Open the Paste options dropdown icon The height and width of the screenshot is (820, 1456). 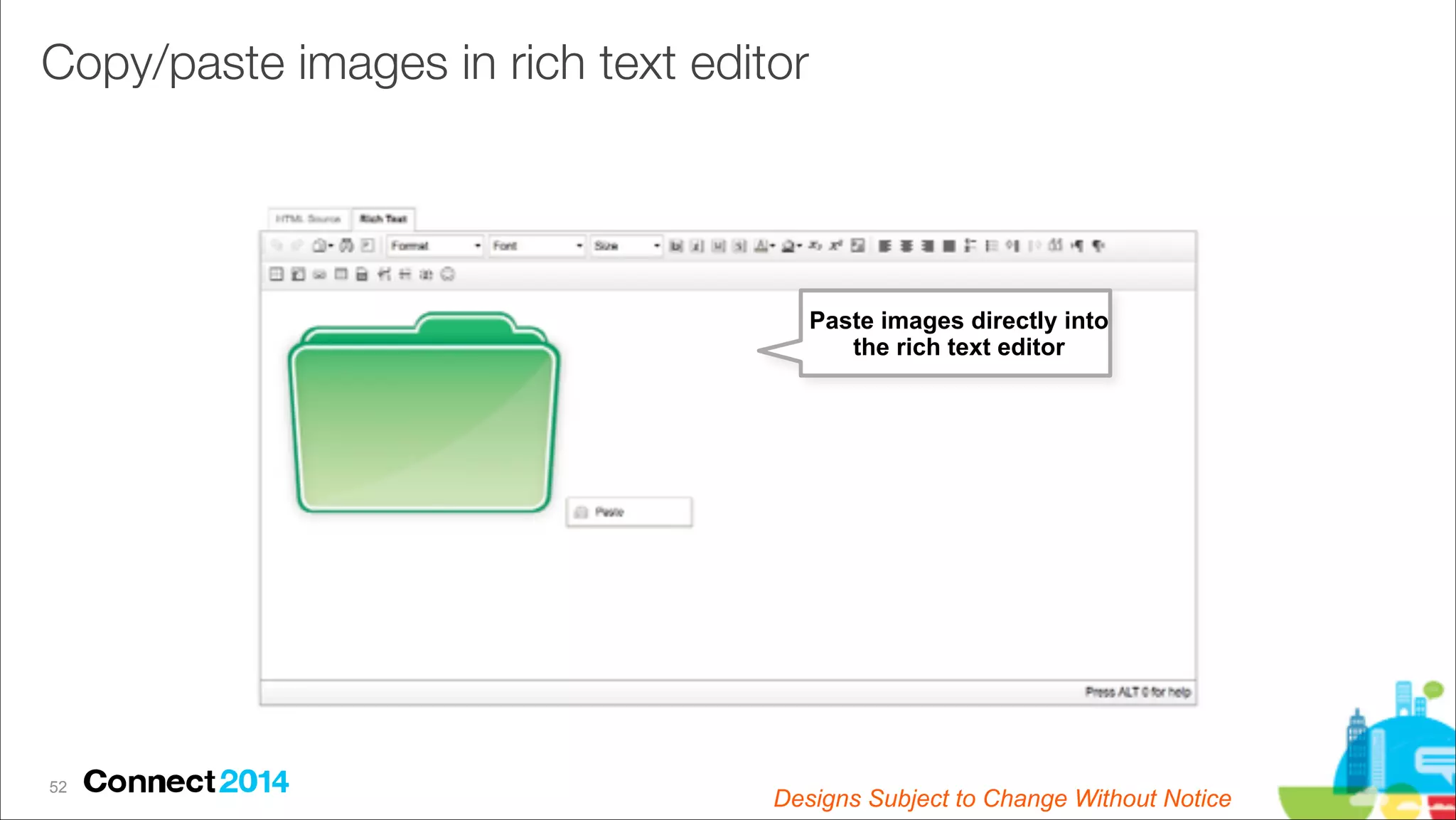coord(323,246)
